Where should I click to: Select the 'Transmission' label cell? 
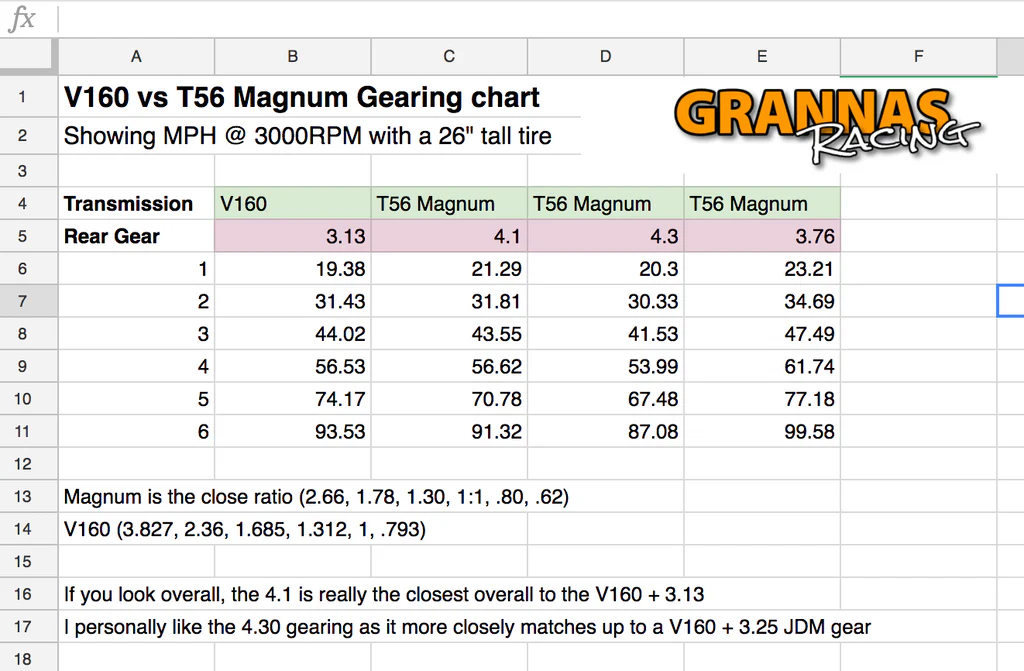(136, 203)
